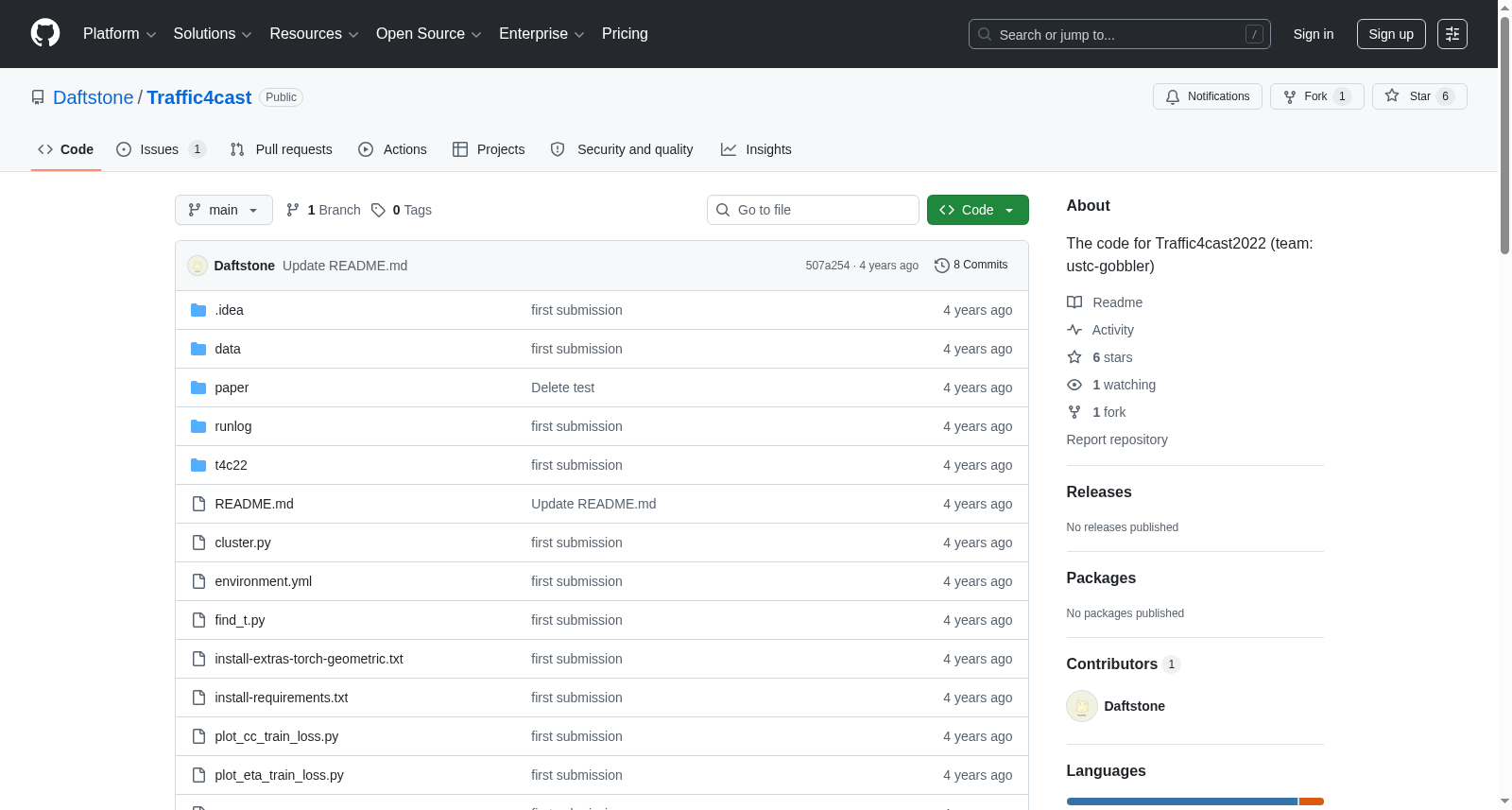Expand the Open Source menu

[429, 34]
